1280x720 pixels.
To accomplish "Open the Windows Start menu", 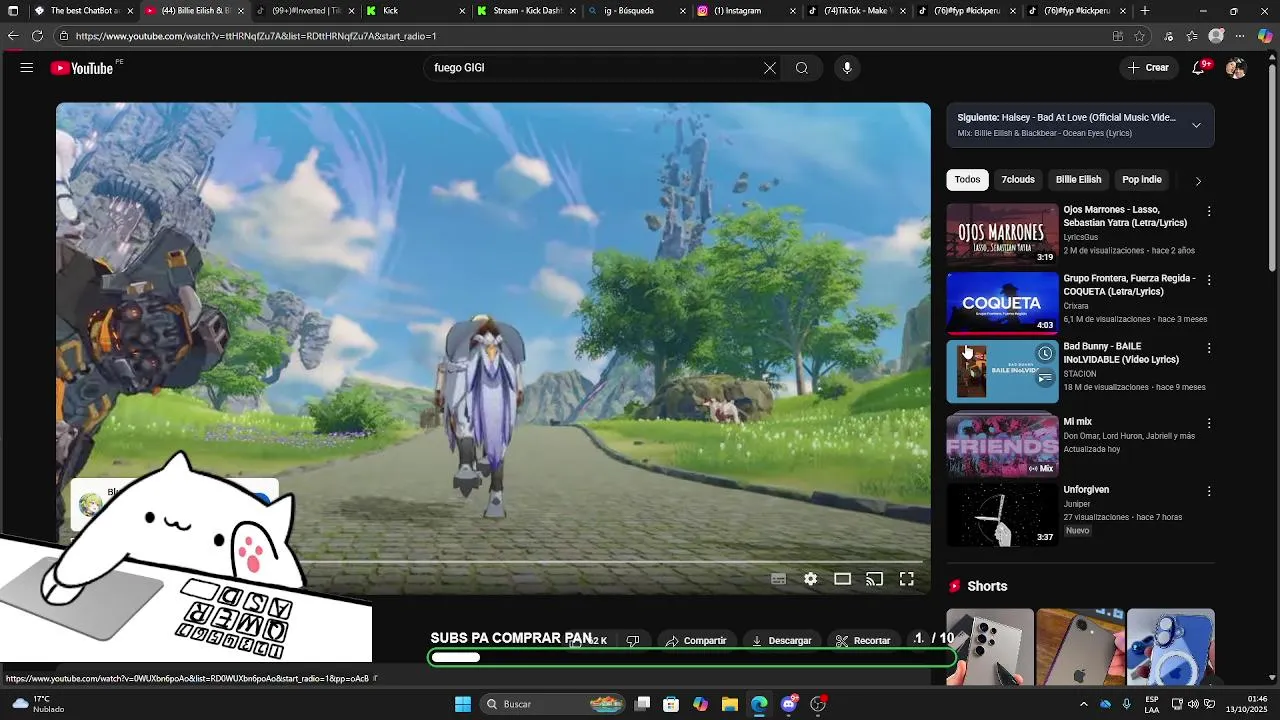I will coord(463,704).
